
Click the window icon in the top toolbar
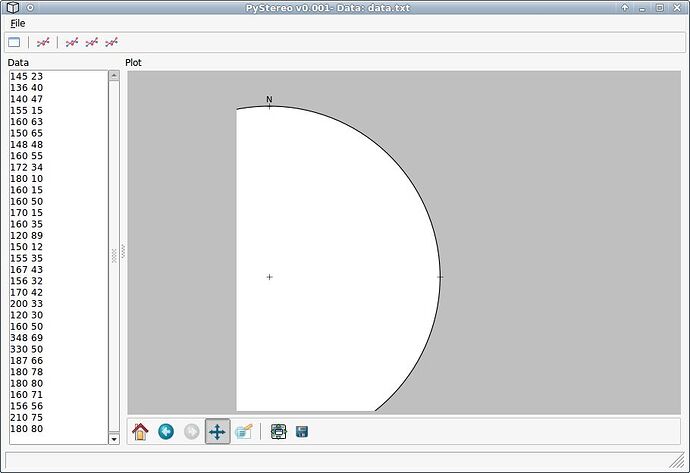(x=14, y=42)
